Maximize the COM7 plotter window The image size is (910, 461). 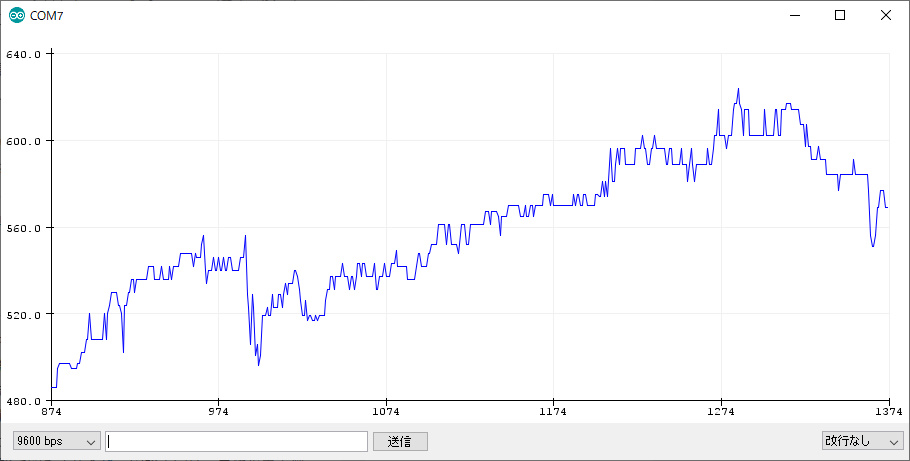840,16
